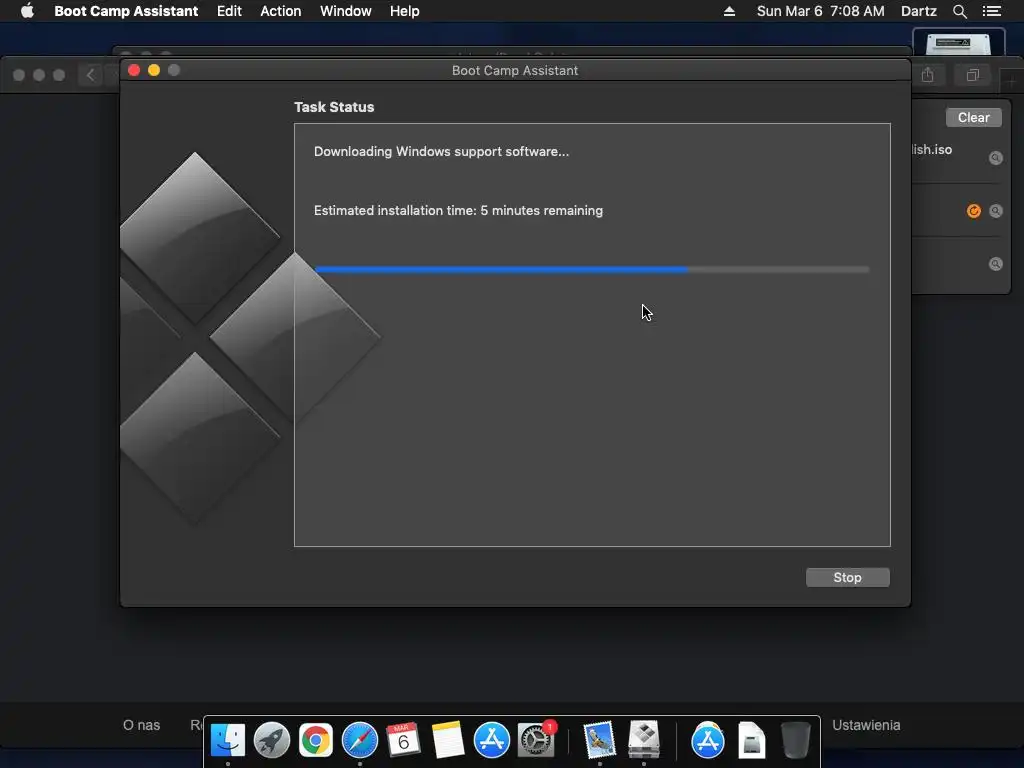Click the estimated installation time text
The width and height of the screenshot is (1024, 768).
point(458,210)
